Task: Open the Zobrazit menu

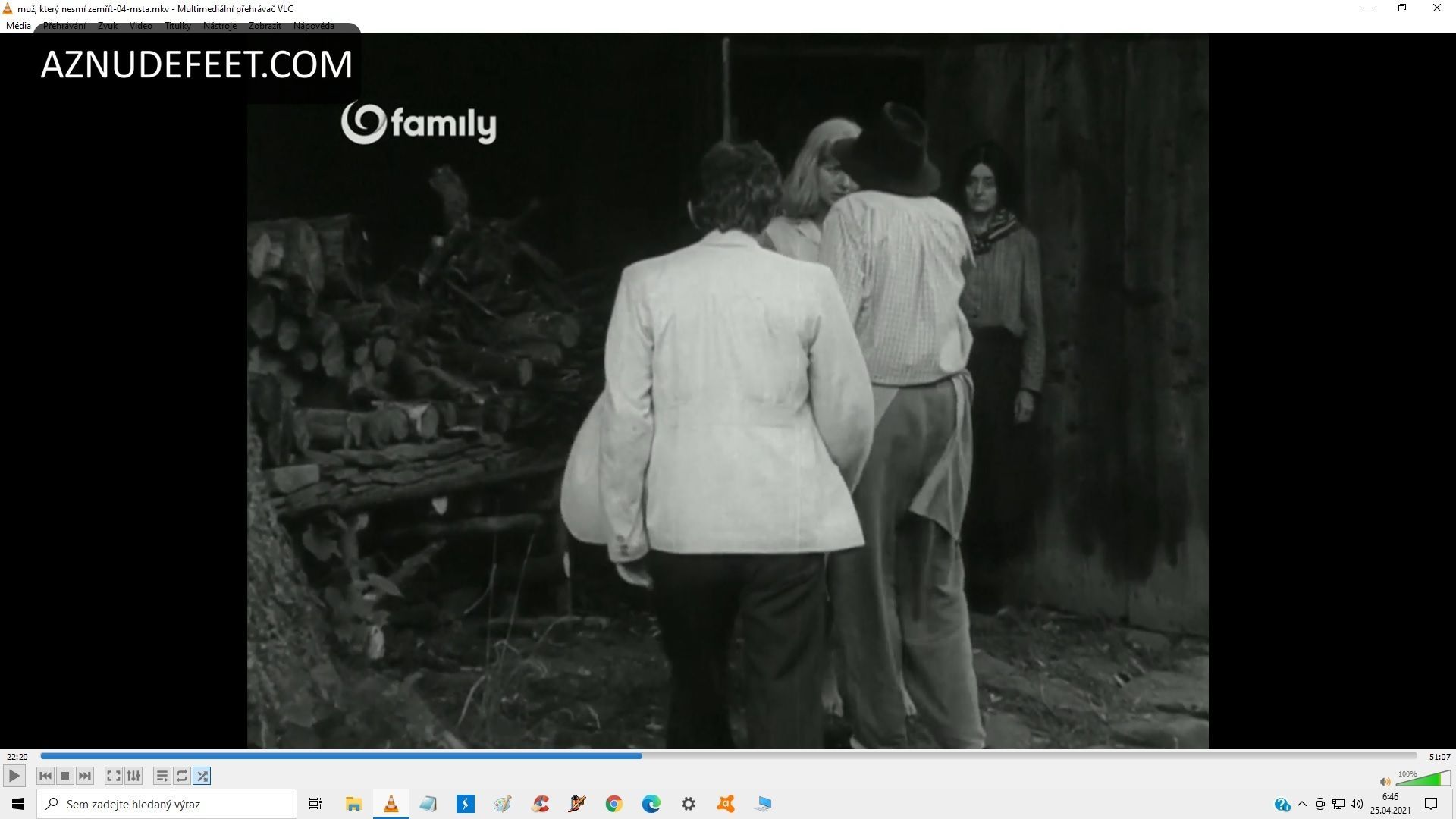Action: point(265,26)
